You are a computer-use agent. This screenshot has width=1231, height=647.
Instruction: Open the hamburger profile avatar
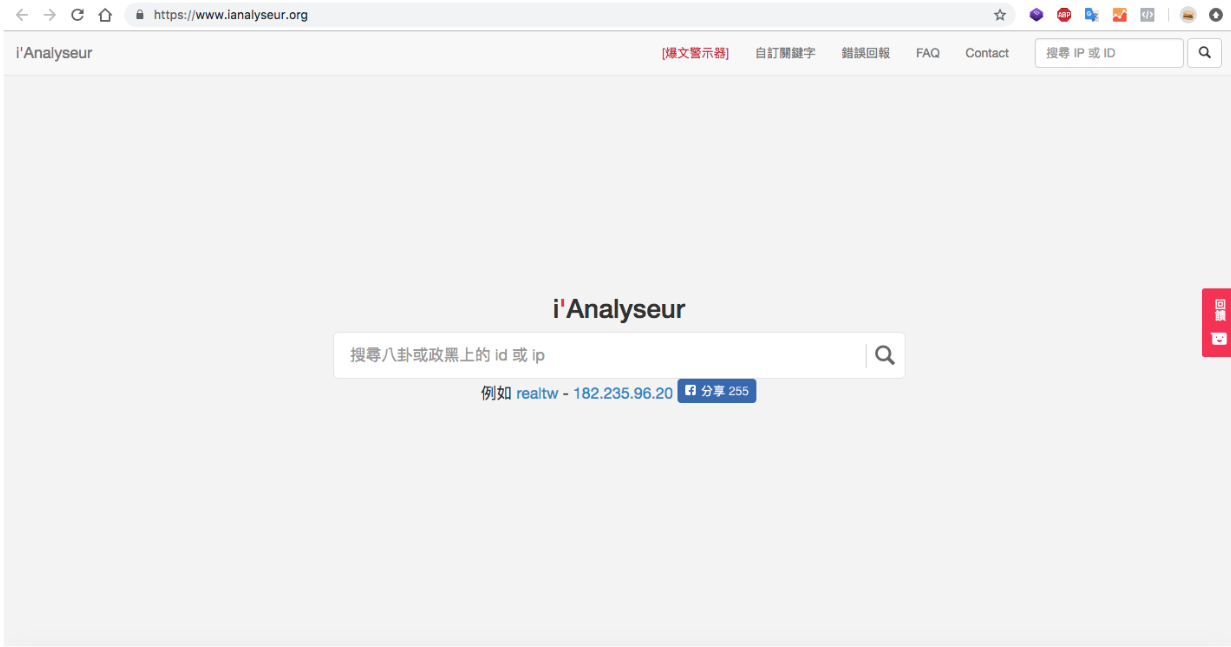pos(1188,15)
